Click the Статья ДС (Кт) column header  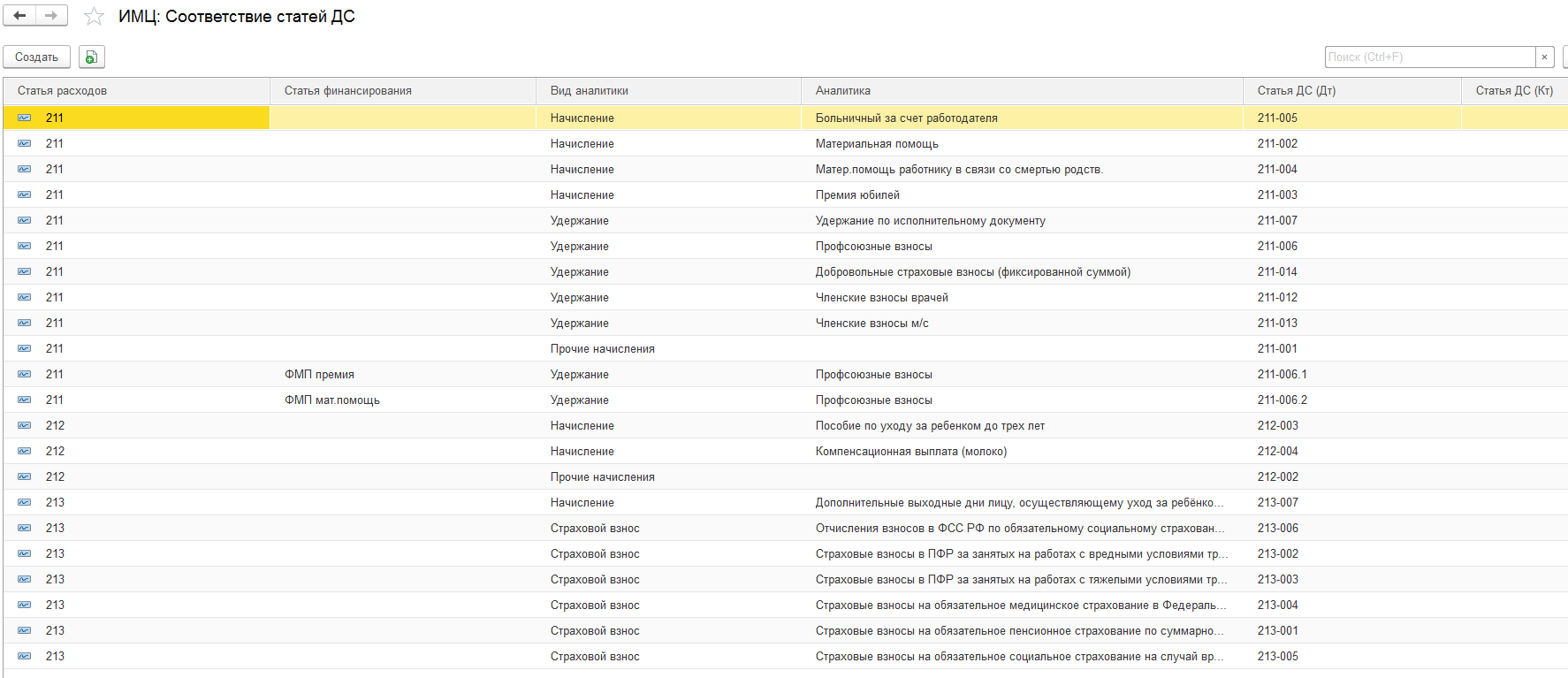(1513, 91)
